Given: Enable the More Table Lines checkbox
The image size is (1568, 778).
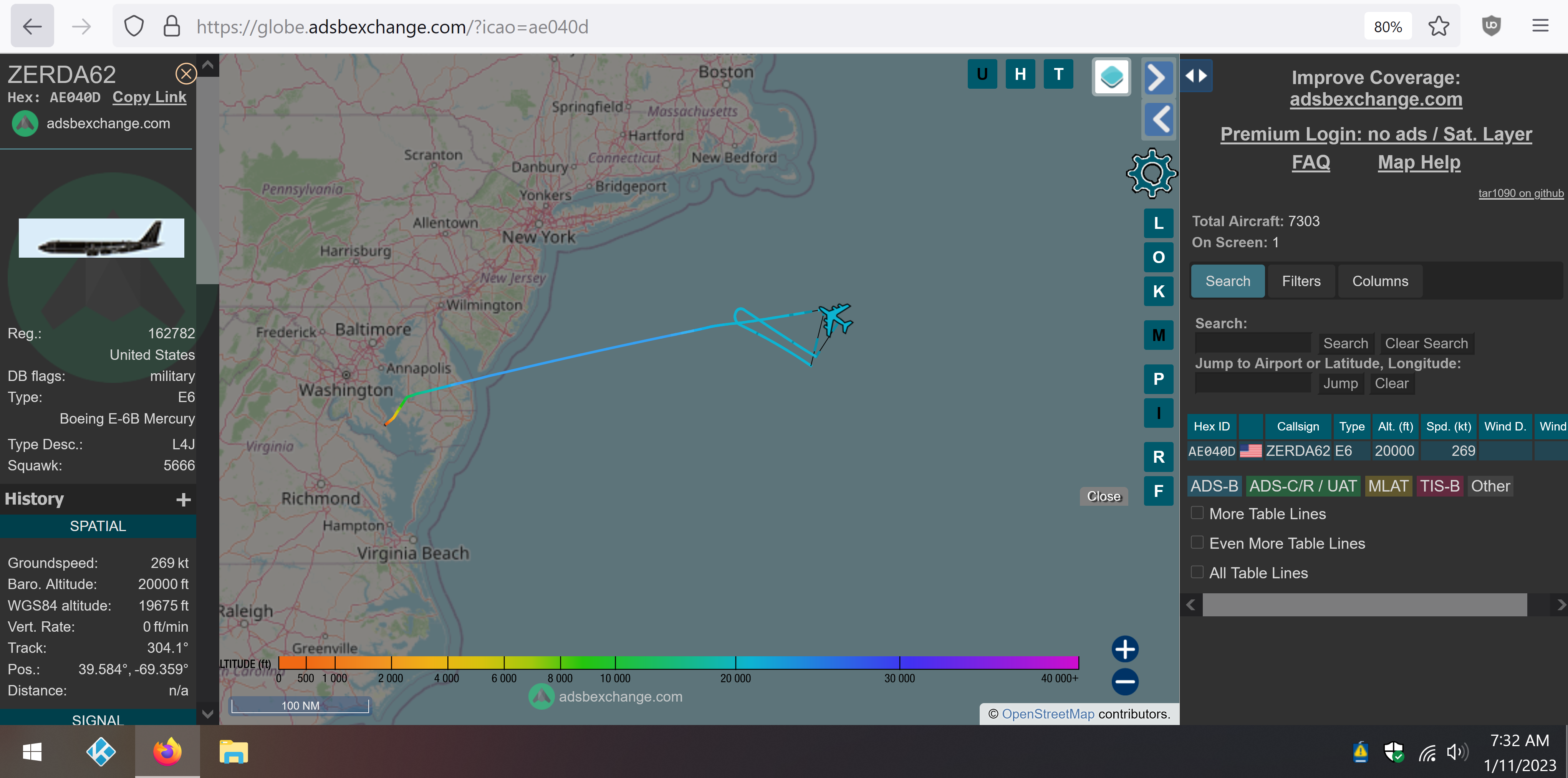Looking at the screenshot, I should [1197, 513].
